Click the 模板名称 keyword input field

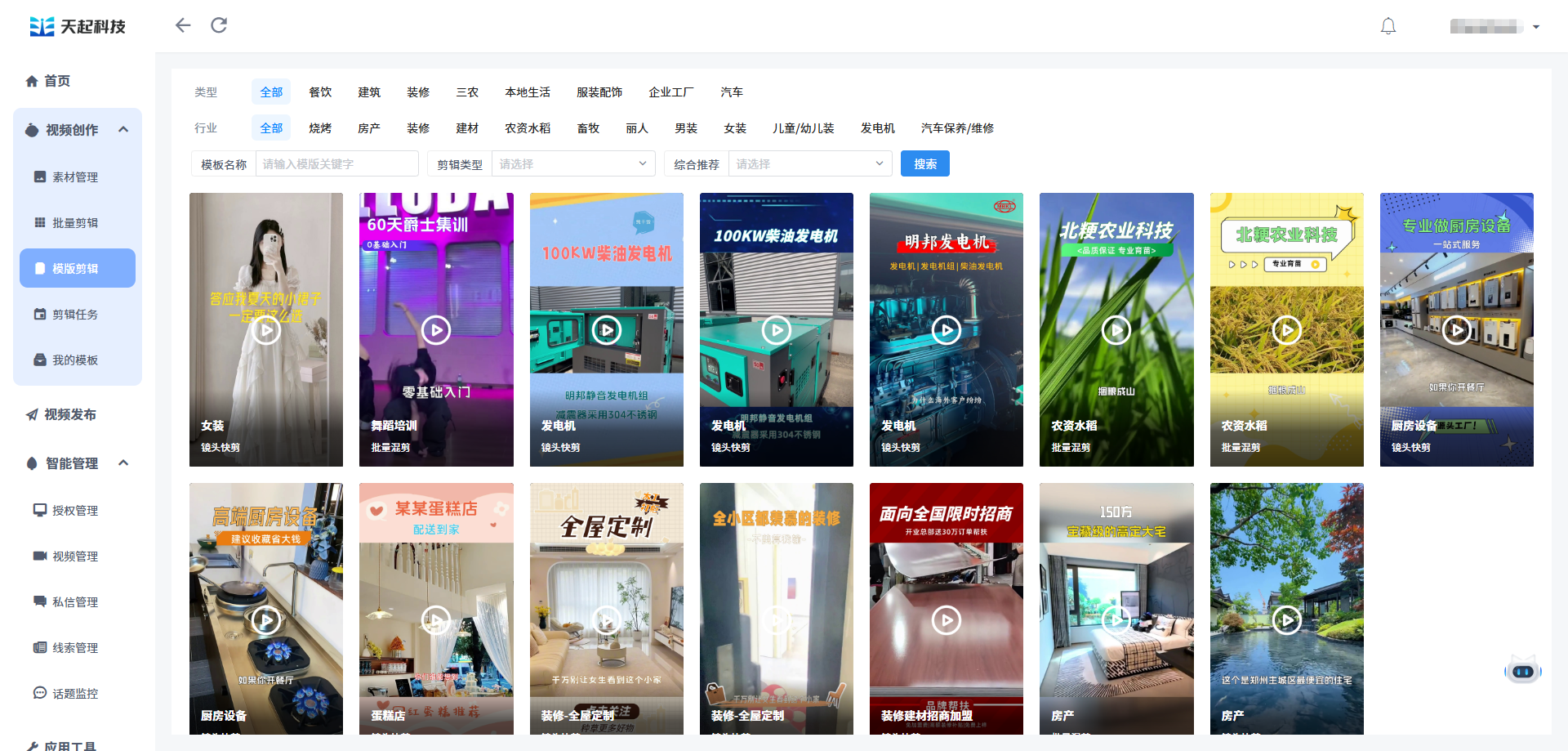tap(336, 164)
